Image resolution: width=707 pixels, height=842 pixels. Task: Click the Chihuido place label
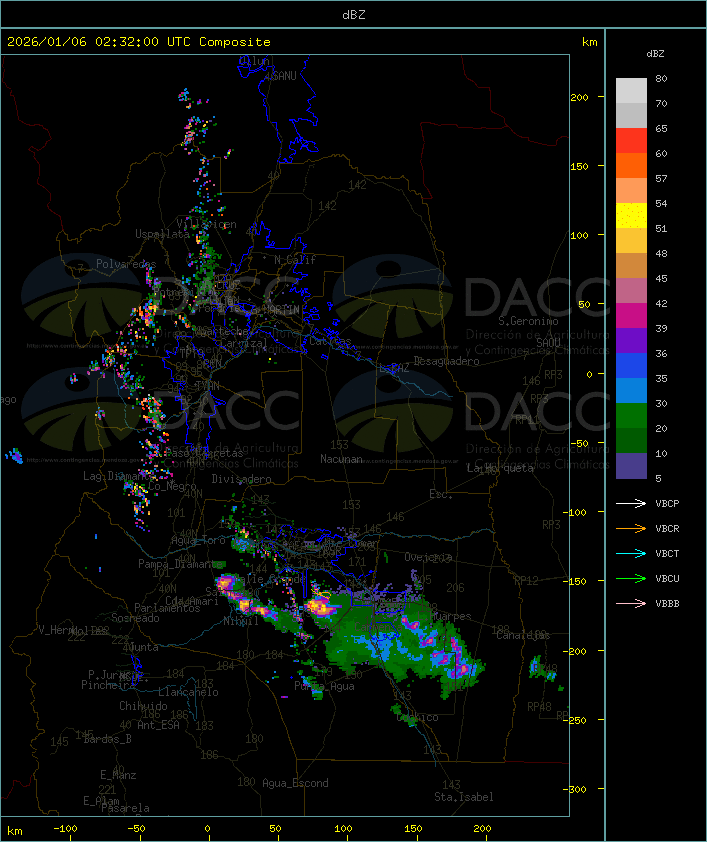(143, 706)
